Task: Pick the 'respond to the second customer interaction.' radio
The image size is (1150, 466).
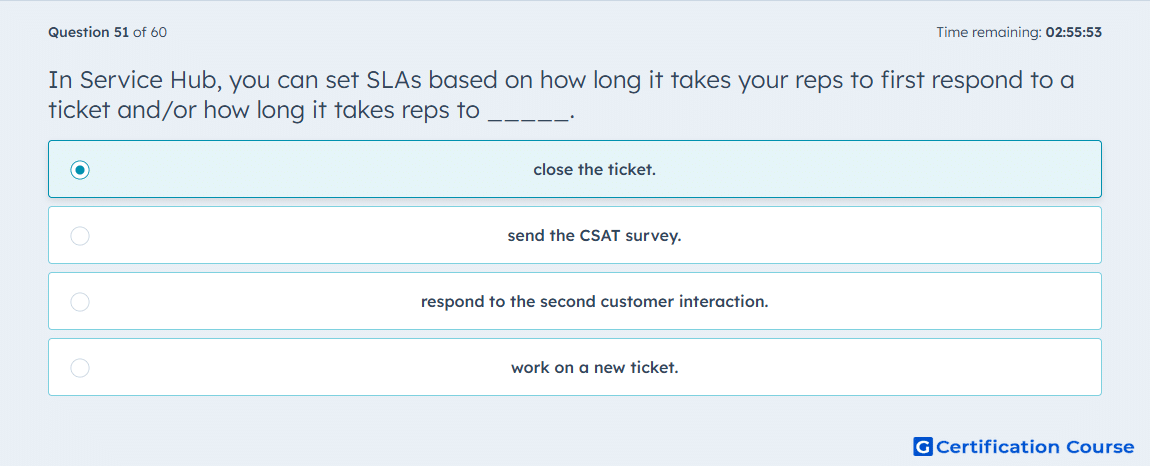Action: pyautogui.click(x=80, y=302)
